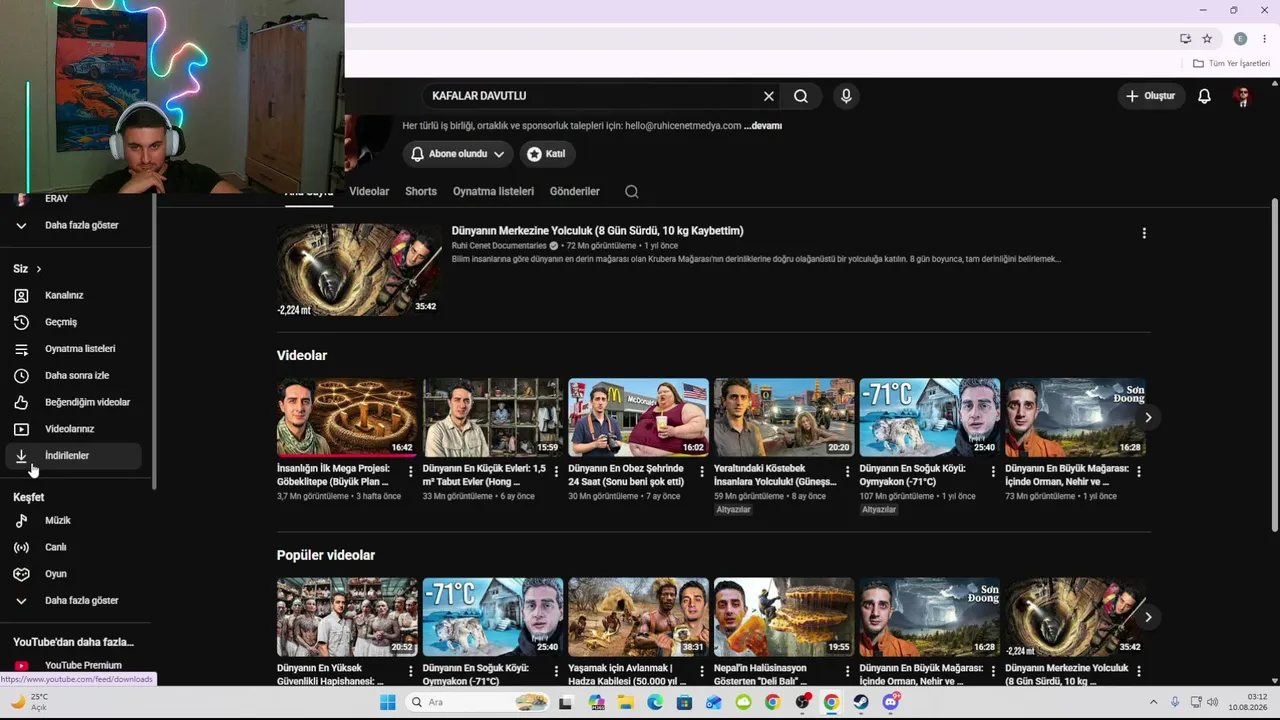
Task: Switch to the Oynatma listeleri tab
Action: pos(493,191)
